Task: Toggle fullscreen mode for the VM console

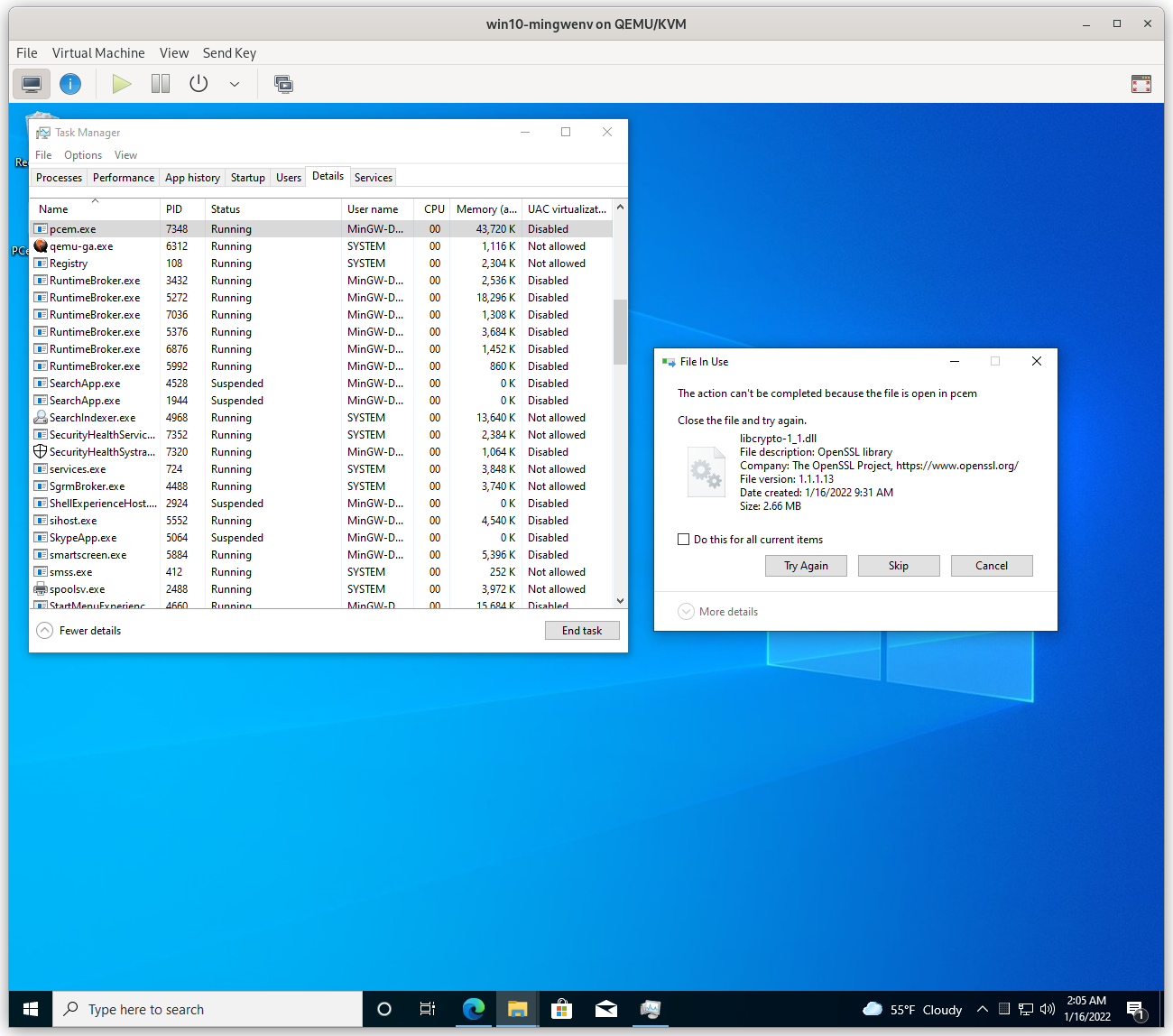Action: 1141,84
